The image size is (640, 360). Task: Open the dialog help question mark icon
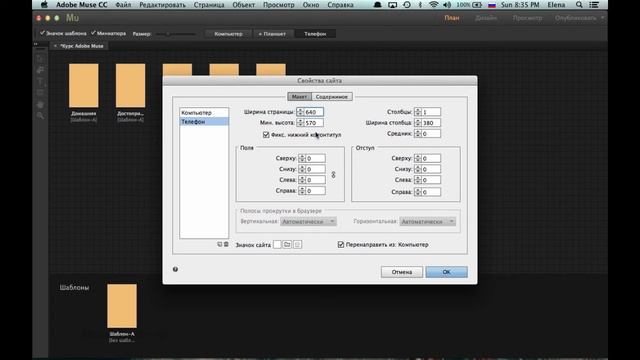pyautogui.click(x=176, y=269)
